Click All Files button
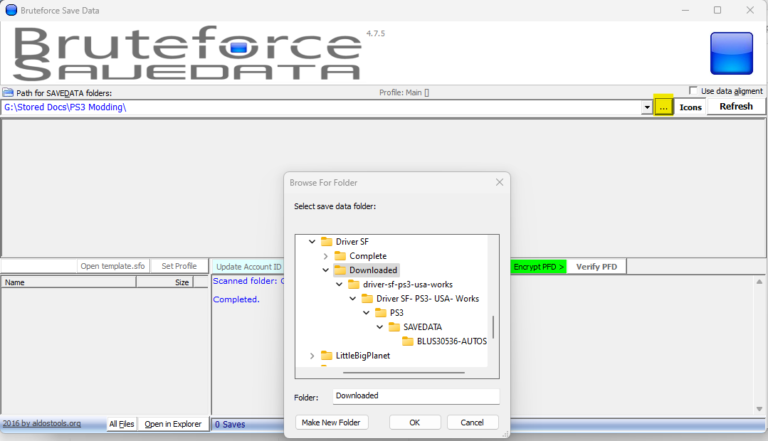768x441 pixels. coord(121,424)
